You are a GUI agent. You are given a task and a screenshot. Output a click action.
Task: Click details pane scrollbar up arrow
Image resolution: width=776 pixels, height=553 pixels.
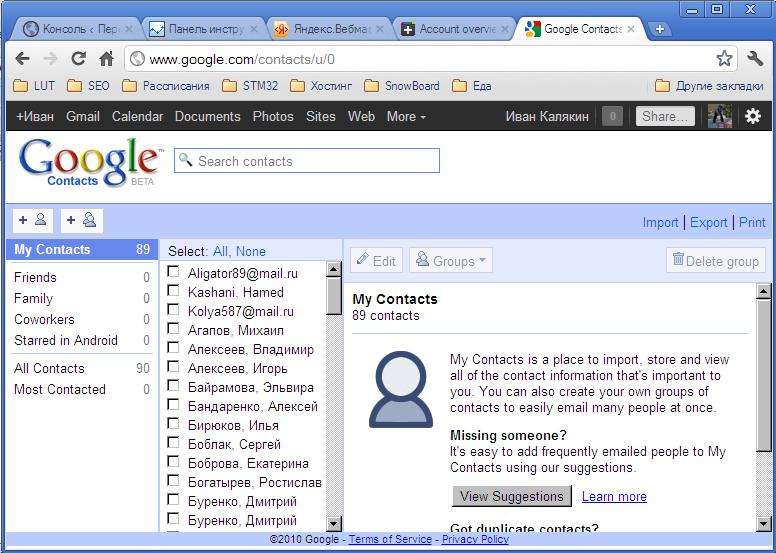coord(764,292)
